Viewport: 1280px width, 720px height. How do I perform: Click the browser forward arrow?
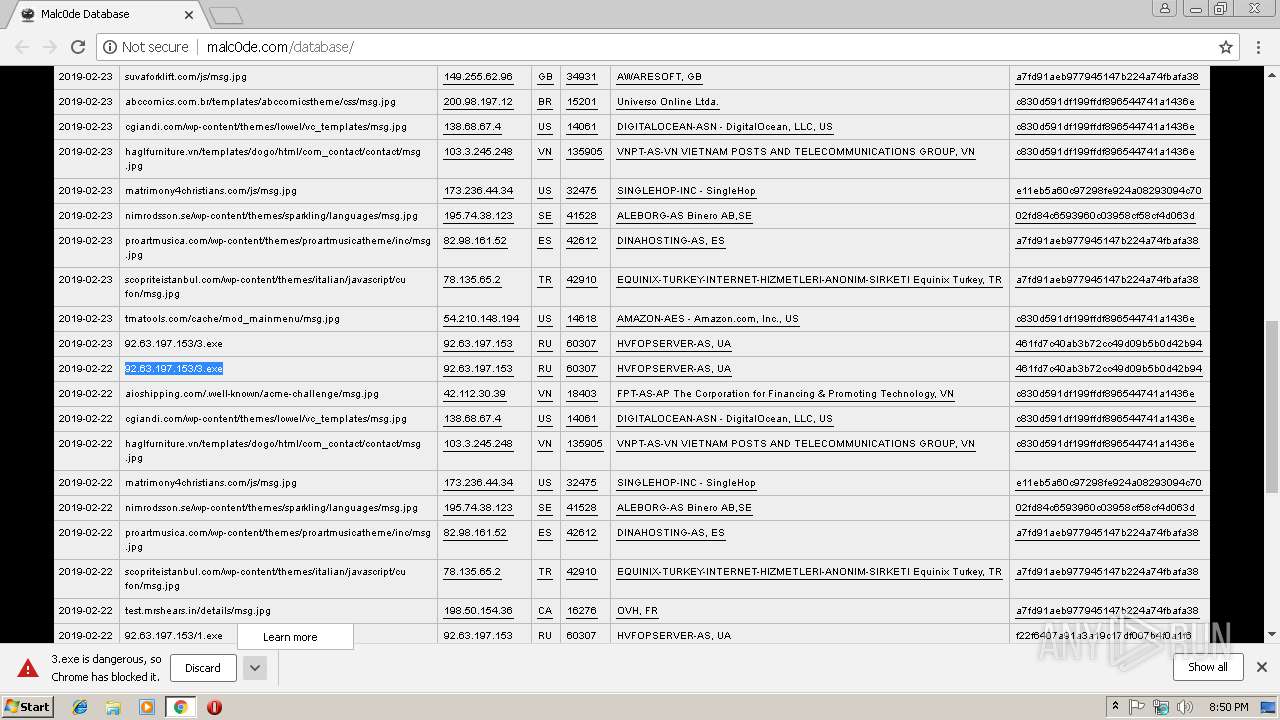point(50,47)
